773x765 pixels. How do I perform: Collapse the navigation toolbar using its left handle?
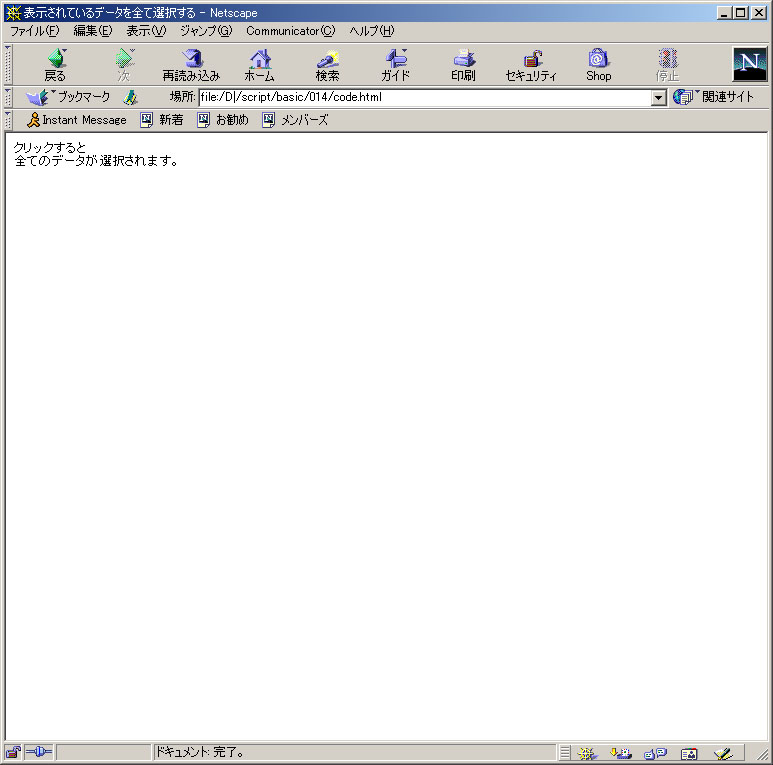(8, 65)
